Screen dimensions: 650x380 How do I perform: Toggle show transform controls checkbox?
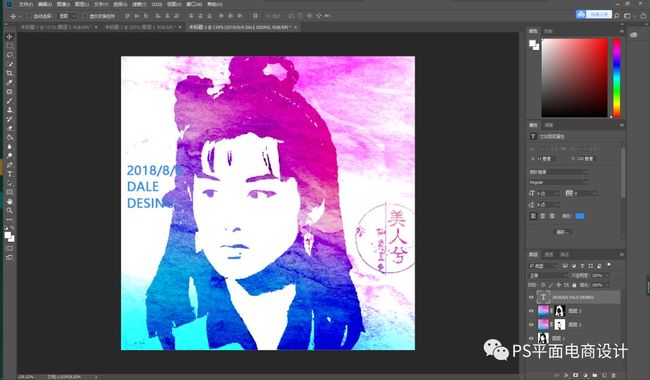[85, 16]
